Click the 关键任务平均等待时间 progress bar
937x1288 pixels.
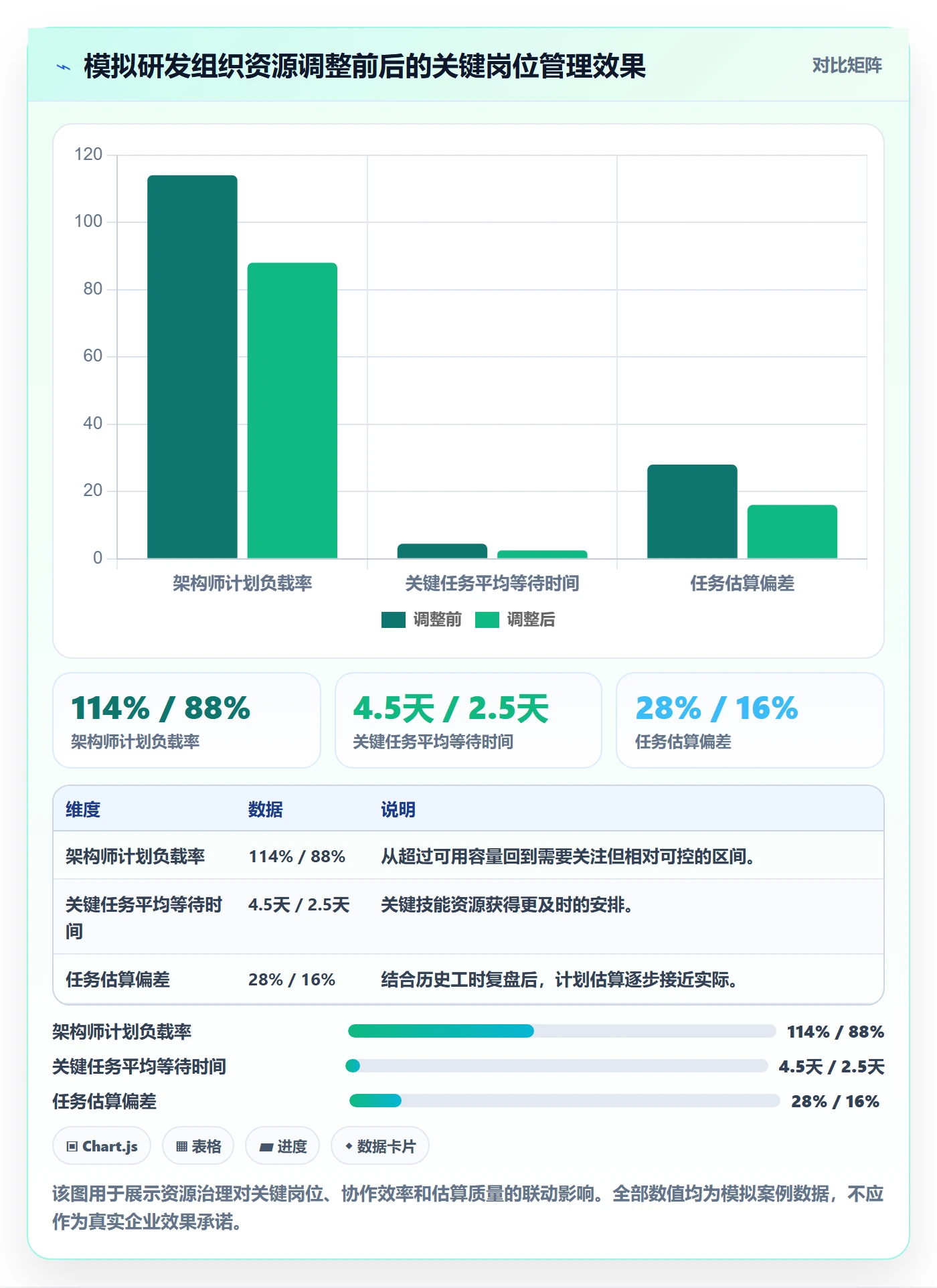tap(557, 1066)
